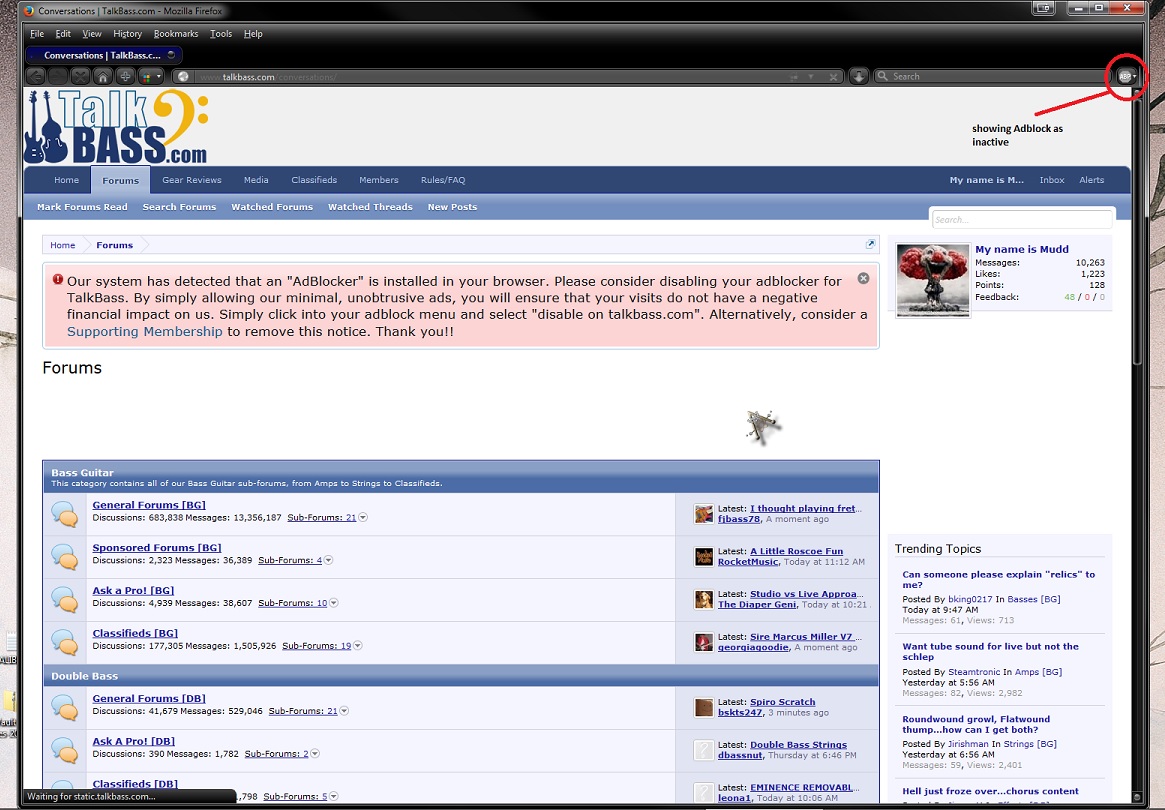1165x810 pixels.
Task: Open the Alerts link
Action: point(1091,180)
